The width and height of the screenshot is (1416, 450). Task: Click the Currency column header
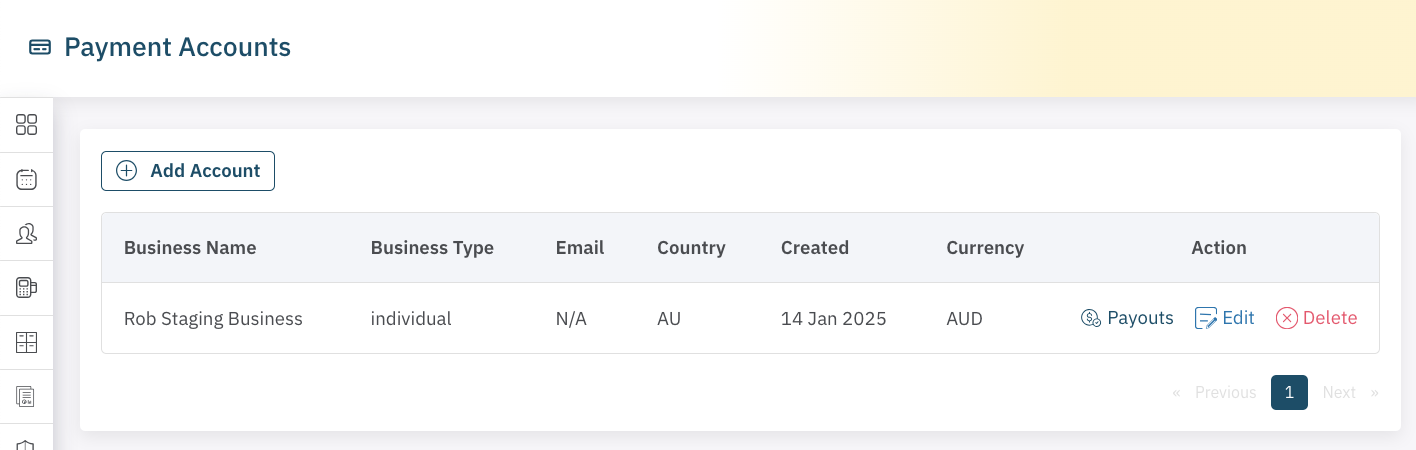(x=985, y=248)
